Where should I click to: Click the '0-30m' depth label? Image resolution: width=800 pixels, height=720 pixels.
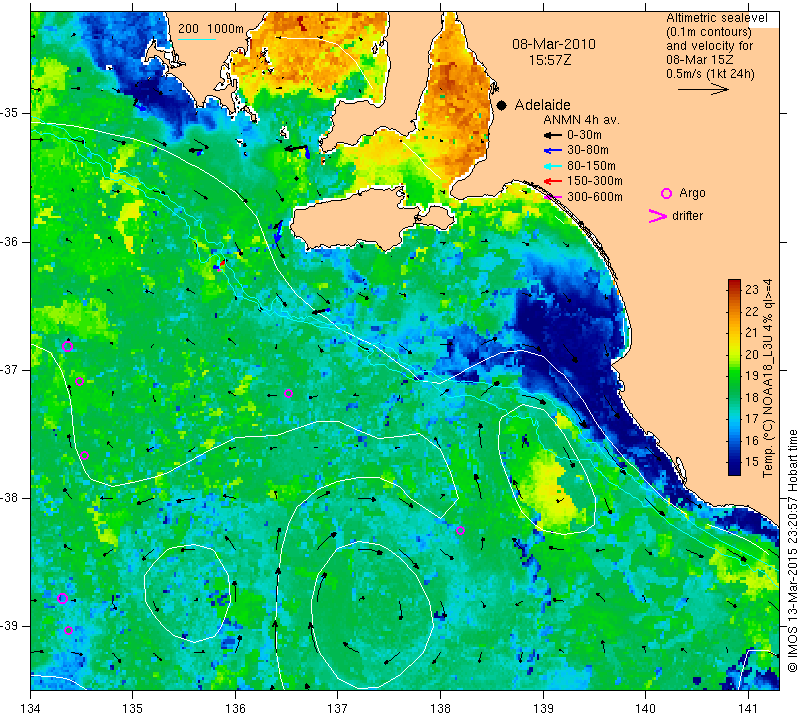pyautogui.click(x=584, y=135)
